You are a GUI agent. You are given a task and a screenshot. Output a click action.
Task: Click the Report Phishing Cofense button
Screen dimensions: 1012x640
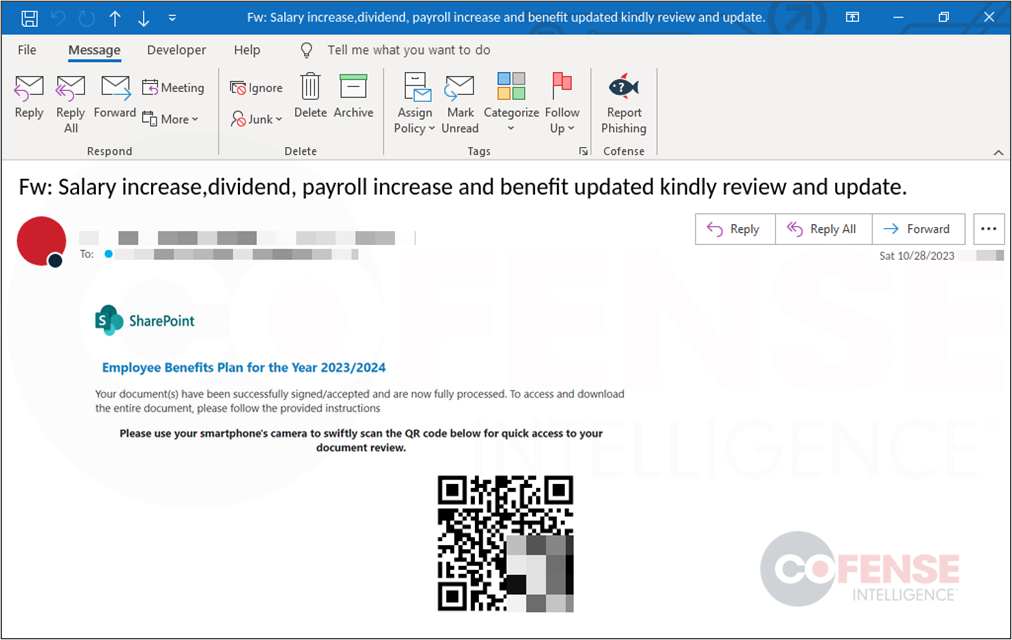pyautogui.click(x=623, y=103)
